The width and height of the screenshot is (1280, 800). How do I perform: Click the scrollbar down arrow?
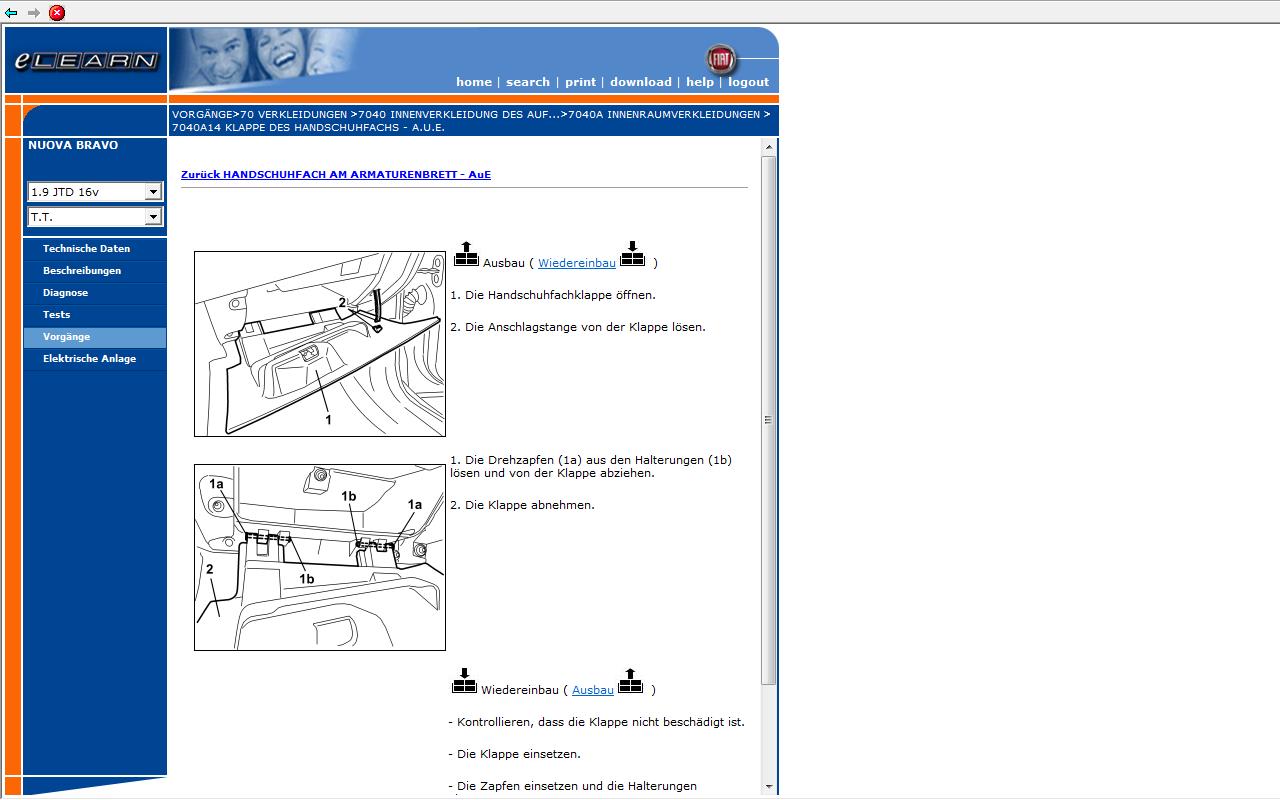pyautogui.click(x=768, y=787)
